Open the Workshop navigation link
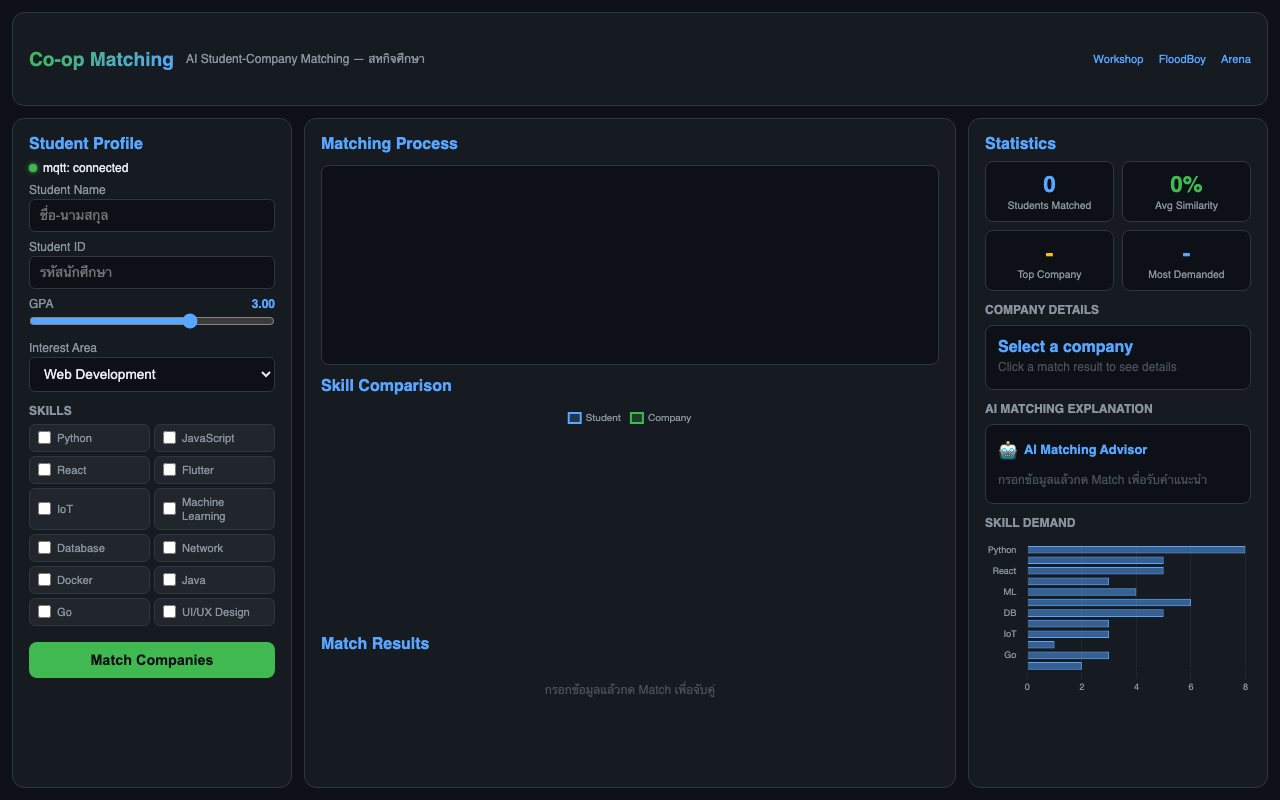The height and width of the screenshot is (800, 1280). [1117, 59]
